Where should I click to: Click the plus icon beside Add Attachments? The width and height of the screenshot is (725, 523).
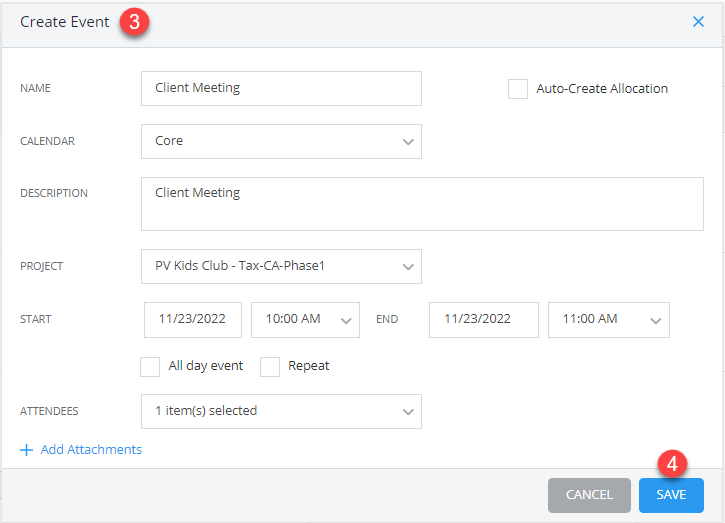point(27,450)
